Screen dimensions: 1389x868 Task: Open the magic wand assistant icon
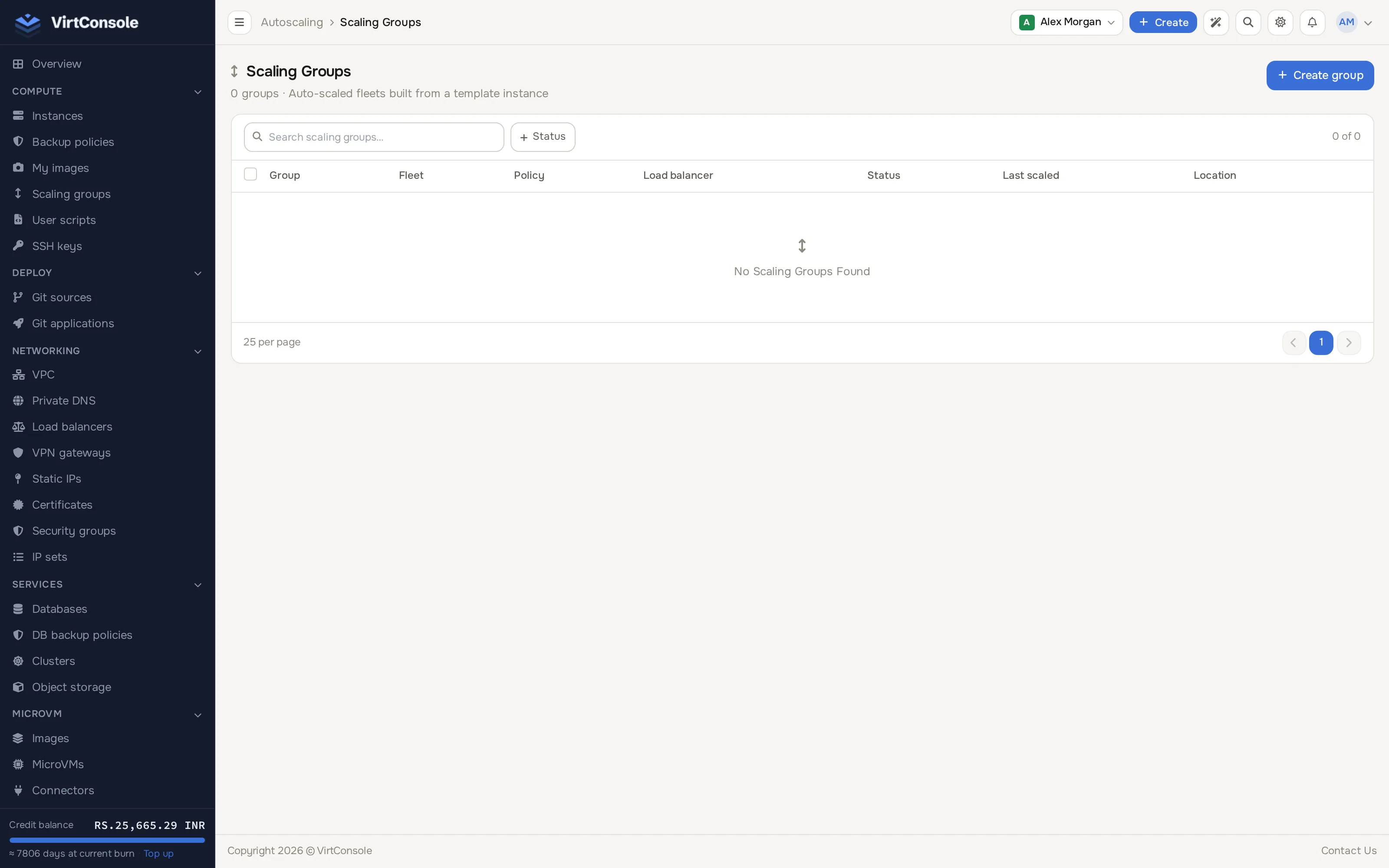point(1216,23)
